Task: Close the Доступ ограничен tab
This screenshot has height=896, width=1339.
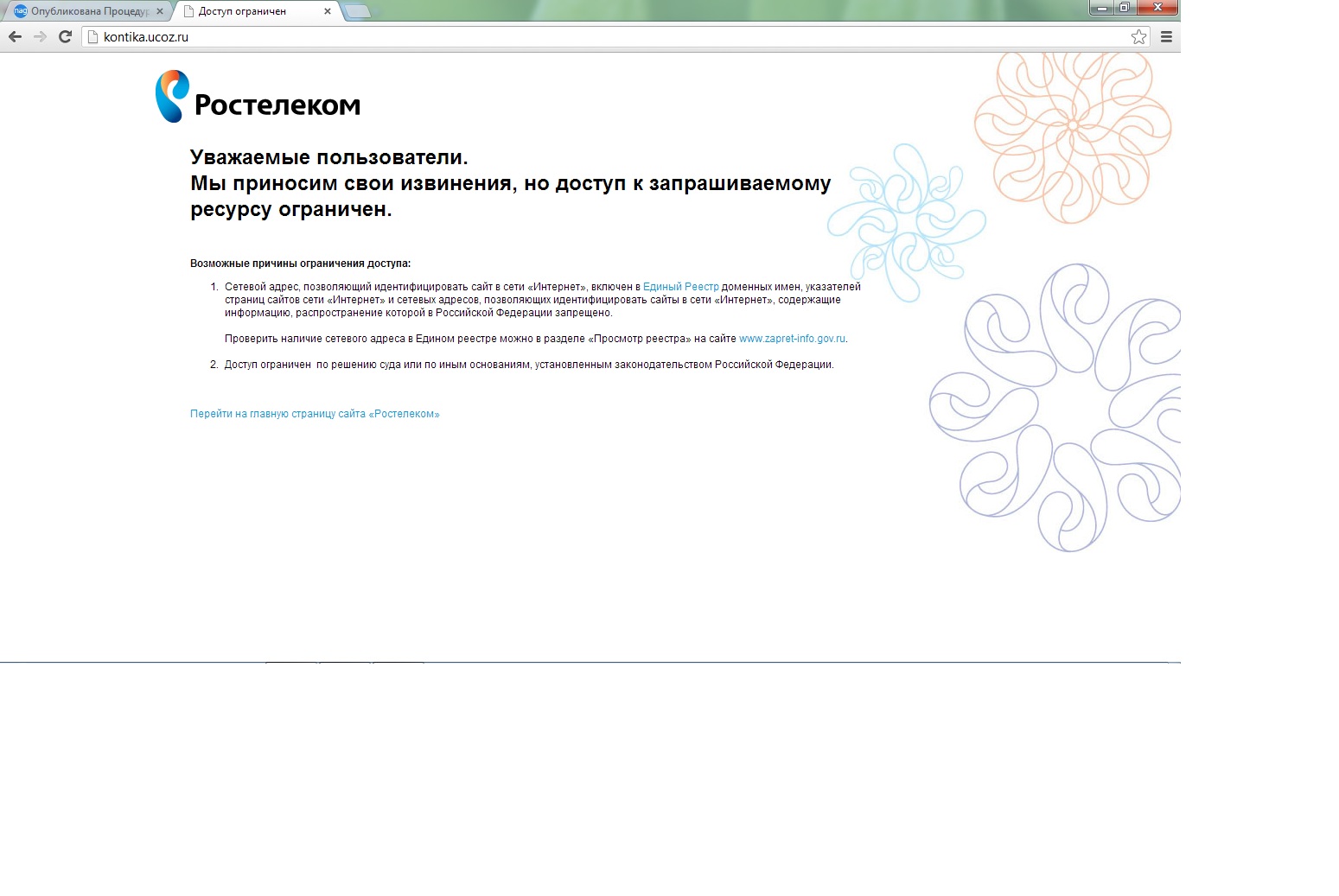Action: point(327,11)
